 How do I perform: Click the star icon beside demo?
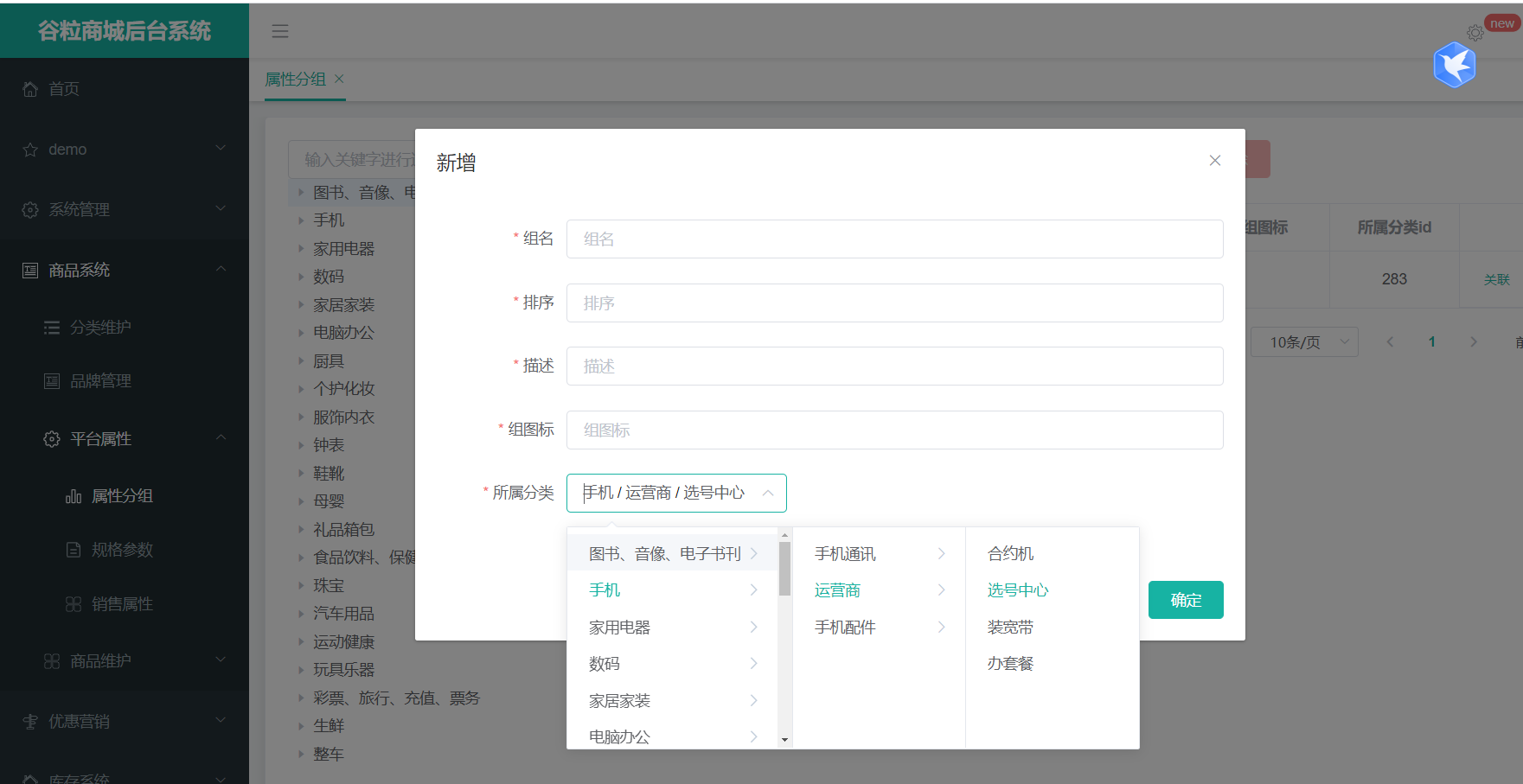click(x=30, y=150)
